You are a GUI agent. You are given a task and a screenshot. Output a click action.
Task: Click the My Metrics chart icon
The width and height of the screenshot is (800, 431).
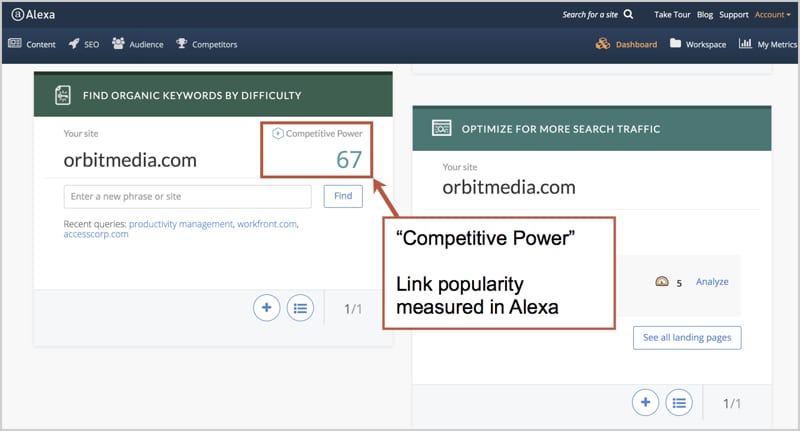(745, 43)
